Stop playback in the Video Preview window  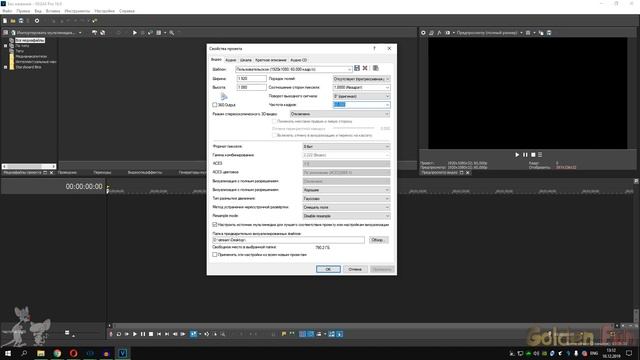(x=533, y=155)
